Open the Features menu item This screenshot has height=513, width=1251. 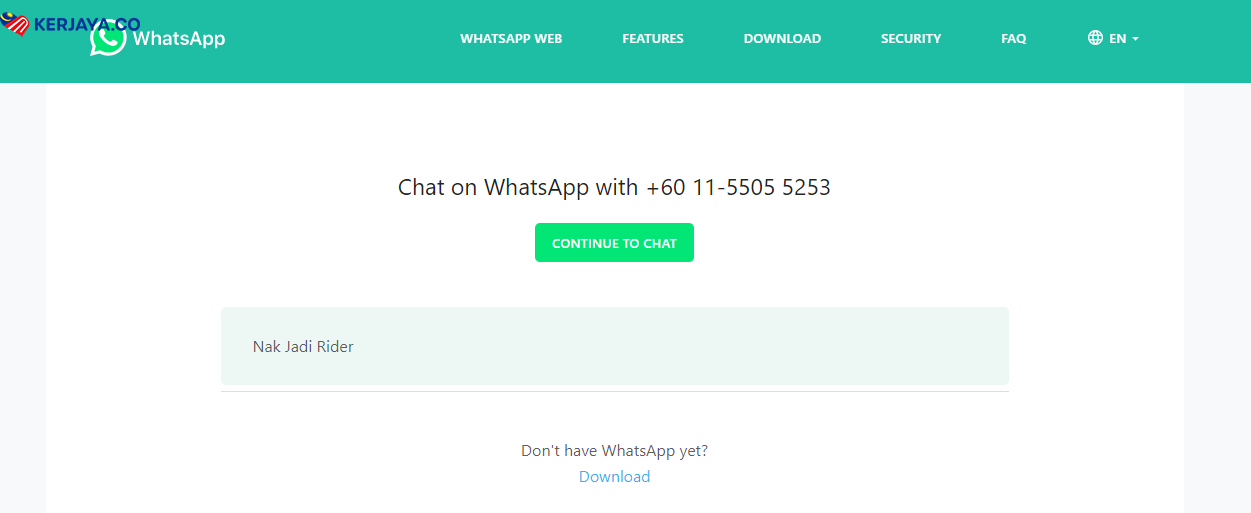[653, 39]
